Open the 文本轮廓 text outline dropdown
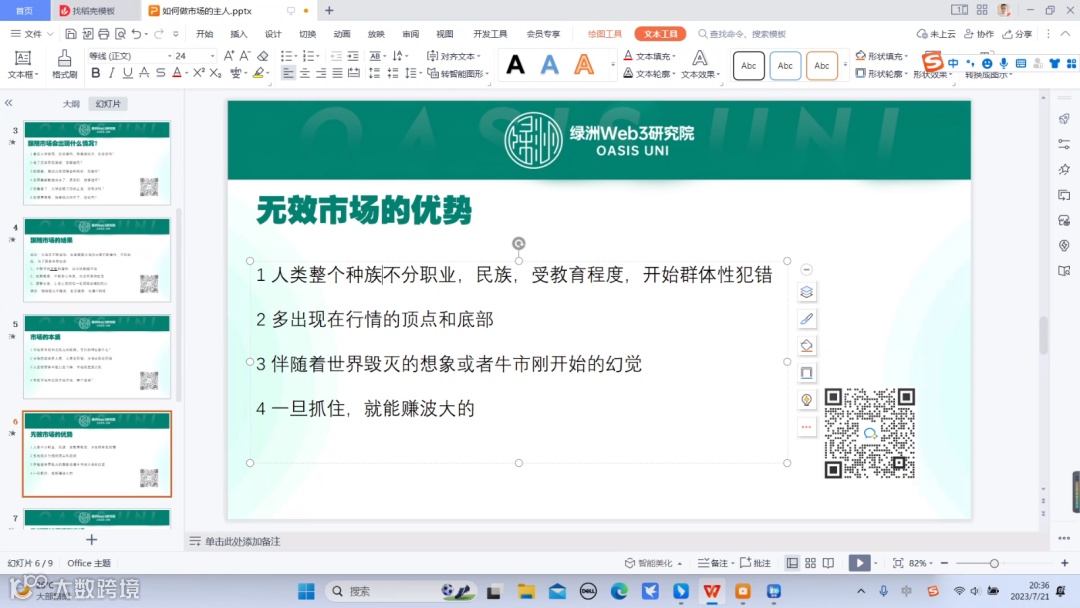Image resolution: width=1080 pixels, height=608 pixels. coord(650,74)
